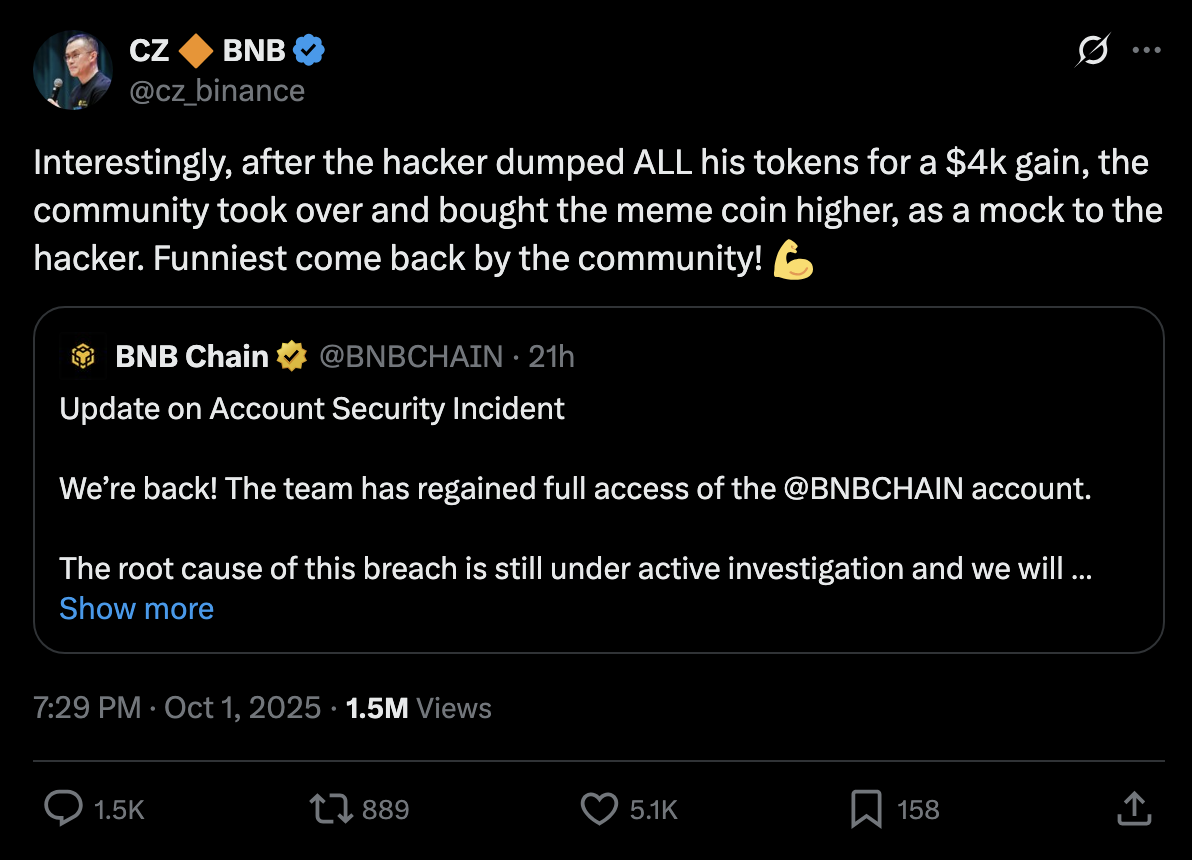Visit the @cz_binance handle link

(x=217, y=91)
